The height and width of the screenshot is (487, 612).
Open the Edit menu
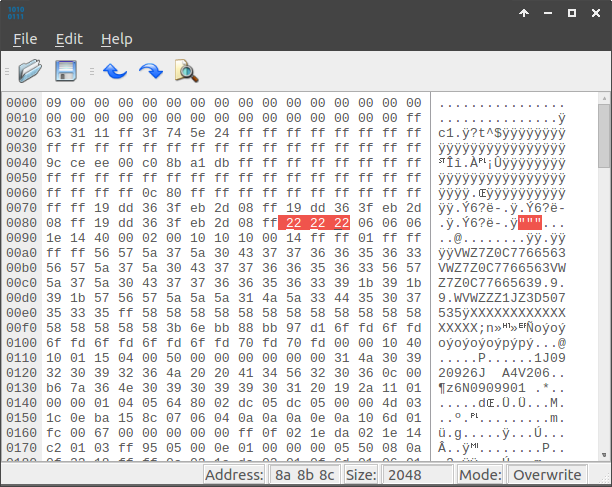pos(69,39)
